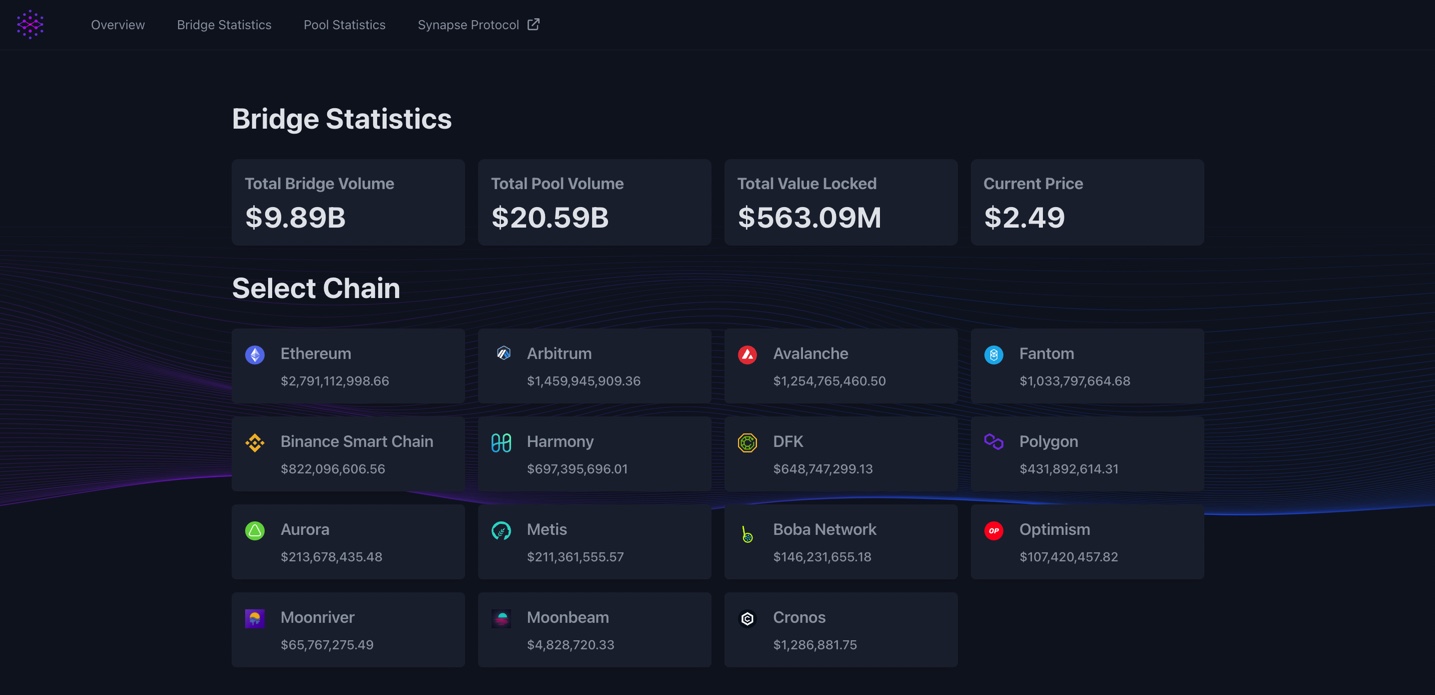The image size is (1435, 695).
Task: Open the Optimism chain name
Action: click(1055, 530)
